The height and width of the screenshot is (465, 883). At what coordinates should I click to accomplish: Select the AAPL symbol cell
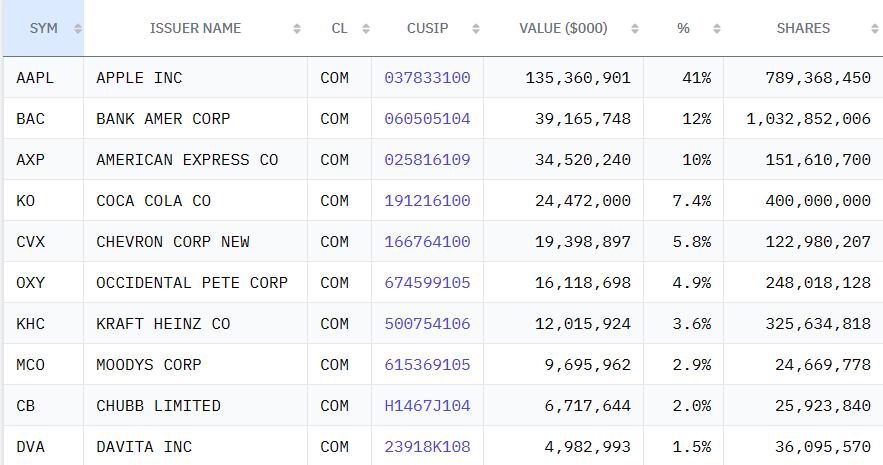point(44,78)
